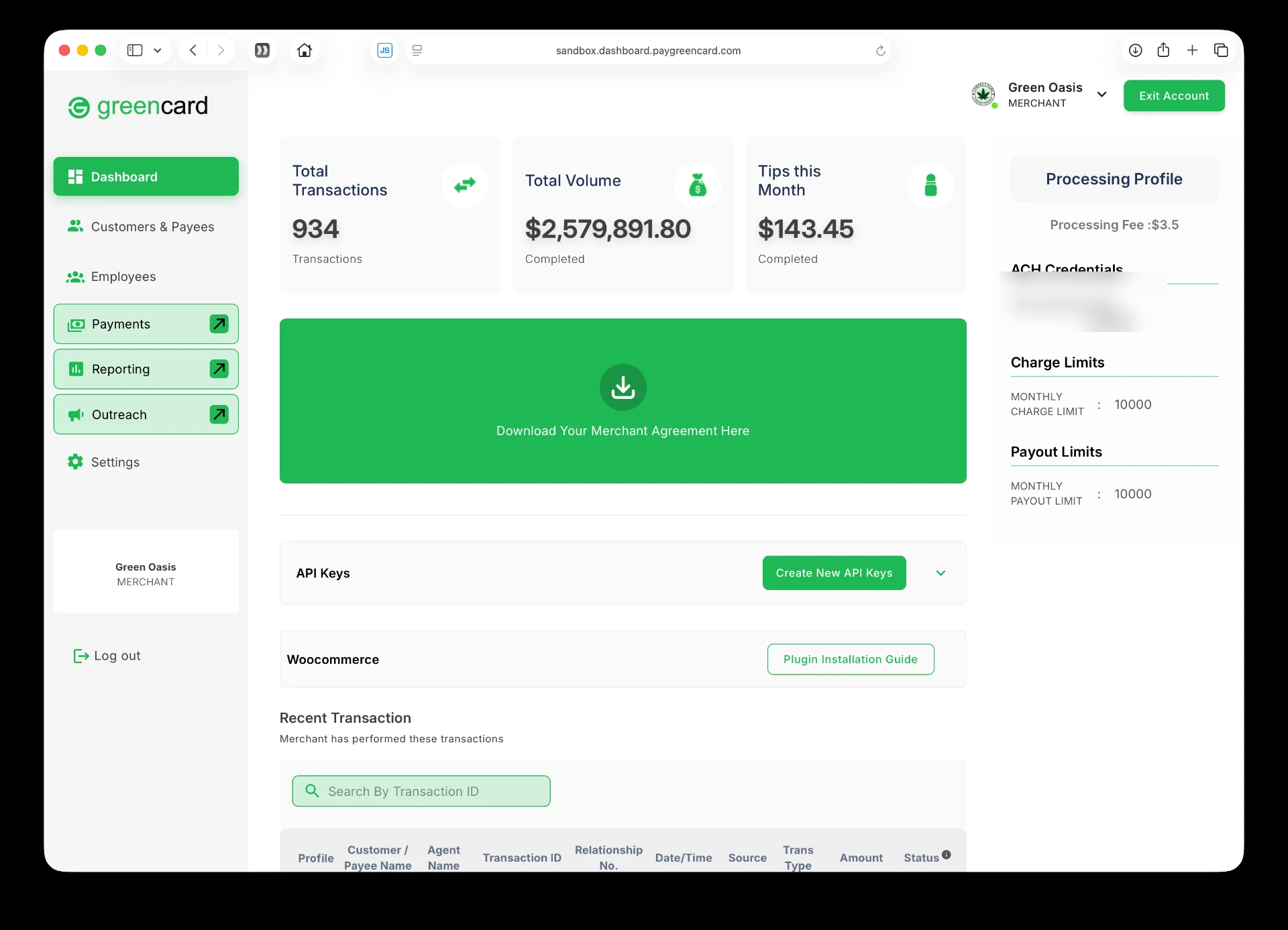Click the Tips this Month jar icon
The width and height of the screenshot is (1288, 930).
click(930, 184)
